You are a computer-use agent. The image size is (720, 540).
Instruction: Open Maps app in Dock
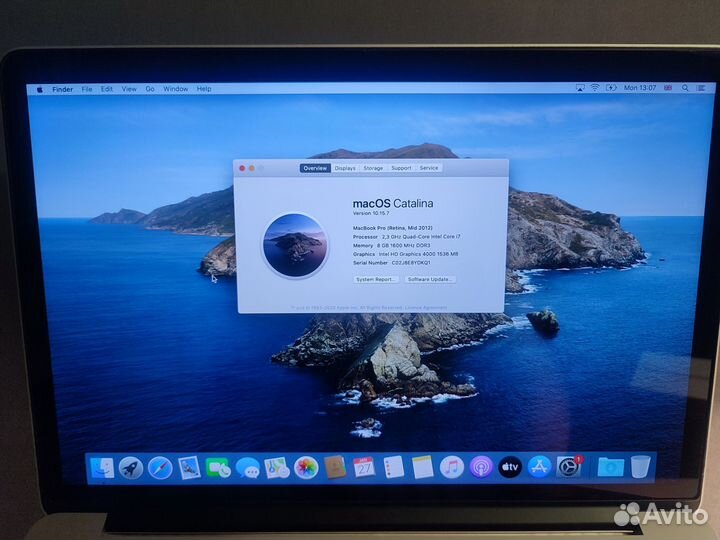pyautogui.click(x=276, y=468)
